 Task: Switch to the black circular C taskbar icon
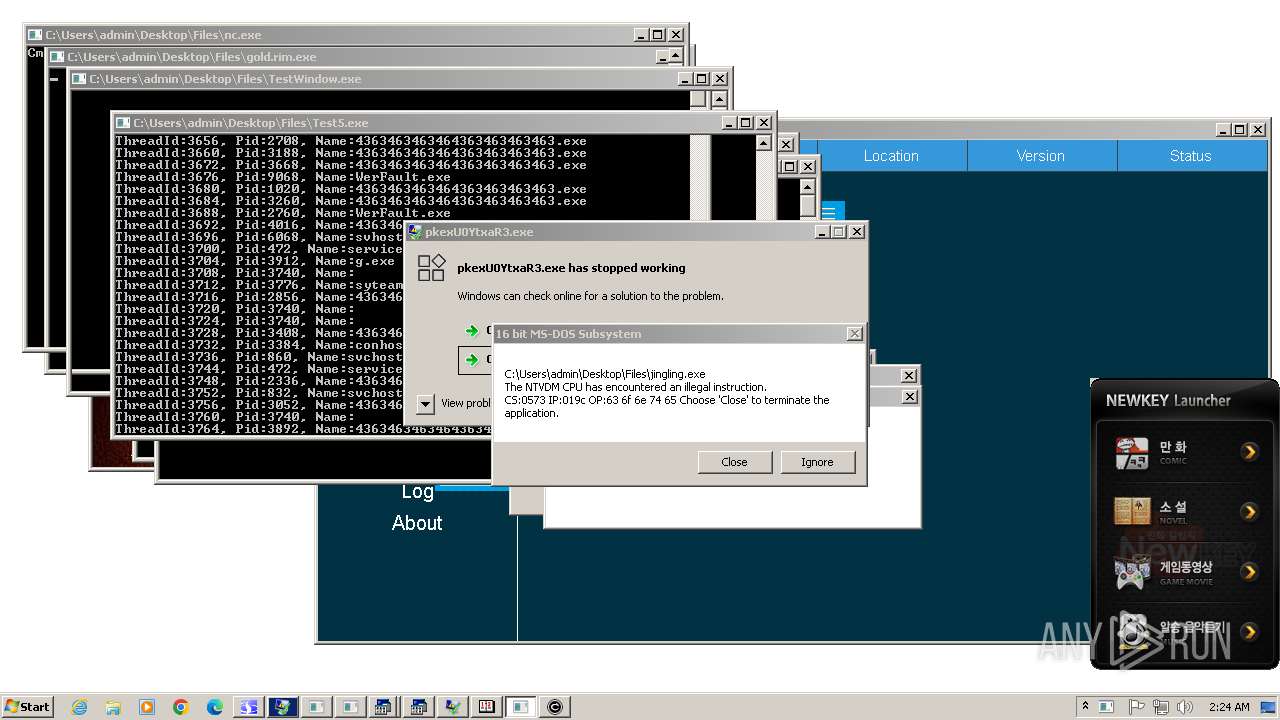coord(555,707)
